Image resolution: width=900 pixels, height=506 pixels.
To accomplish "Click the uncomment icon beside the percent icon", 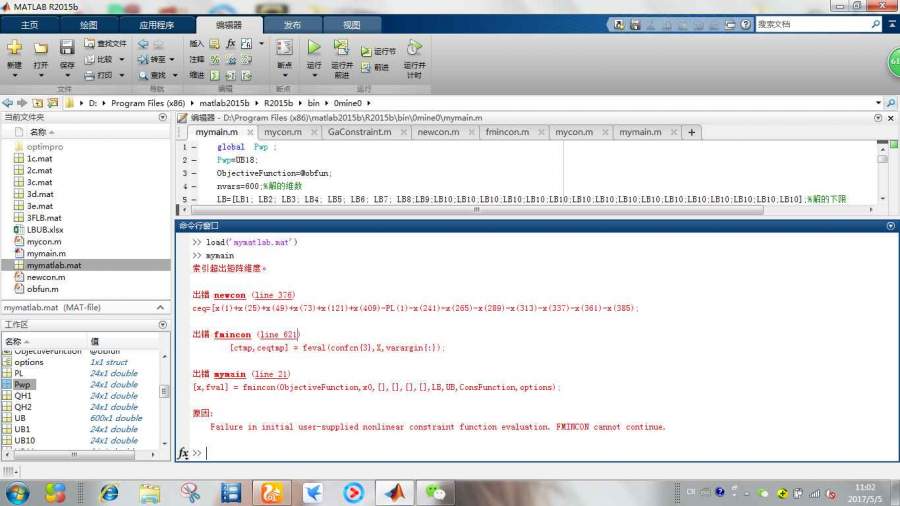I will pyautogui.click(x=231, y=59).
